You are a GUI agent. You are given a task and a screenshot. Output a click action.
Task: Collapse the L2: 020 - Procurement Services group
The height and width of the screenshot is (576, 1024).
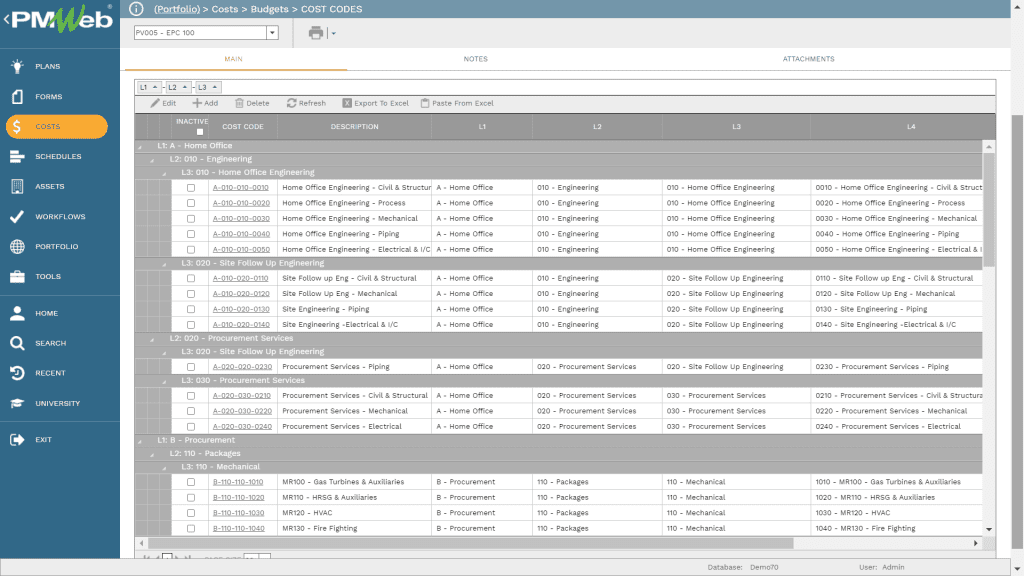coord(152,340)
